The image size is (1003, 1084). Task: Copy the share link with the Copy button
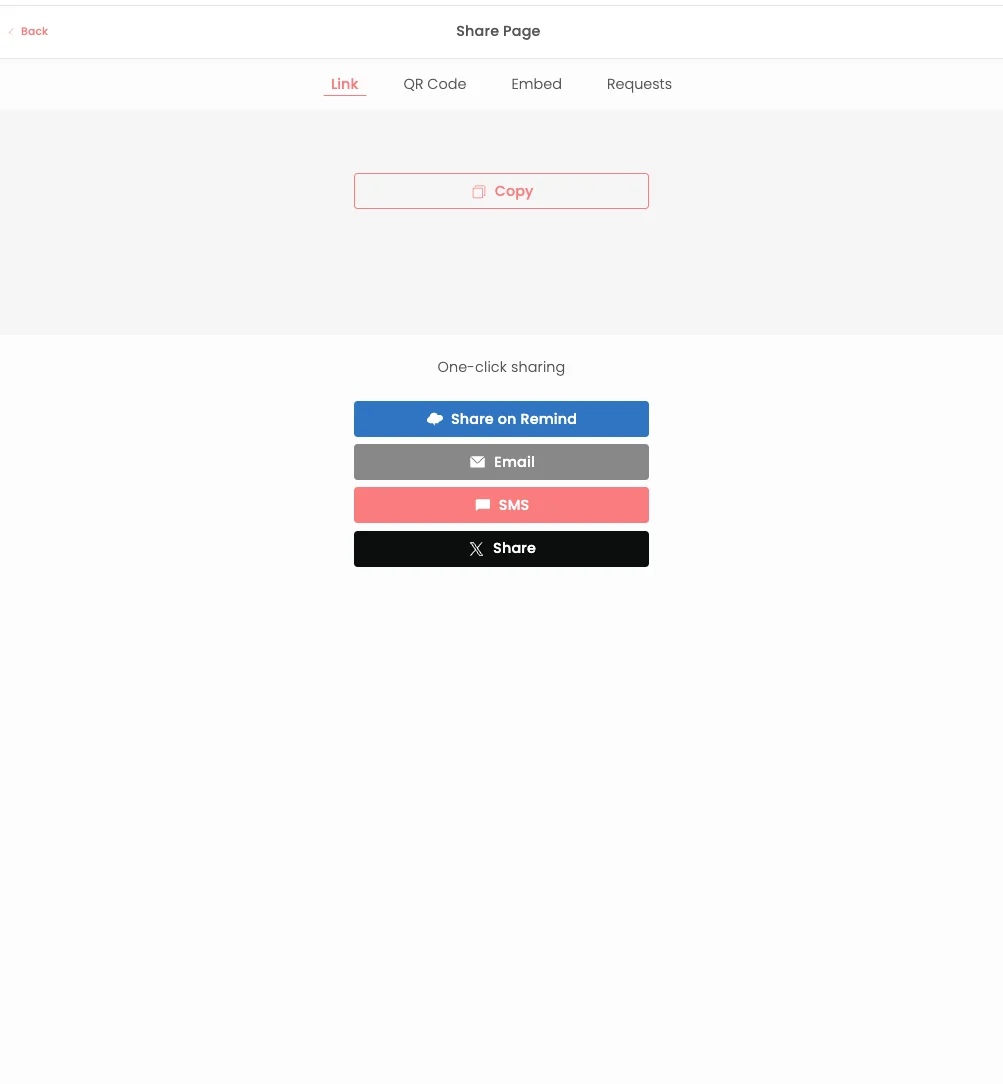(501, 191)
